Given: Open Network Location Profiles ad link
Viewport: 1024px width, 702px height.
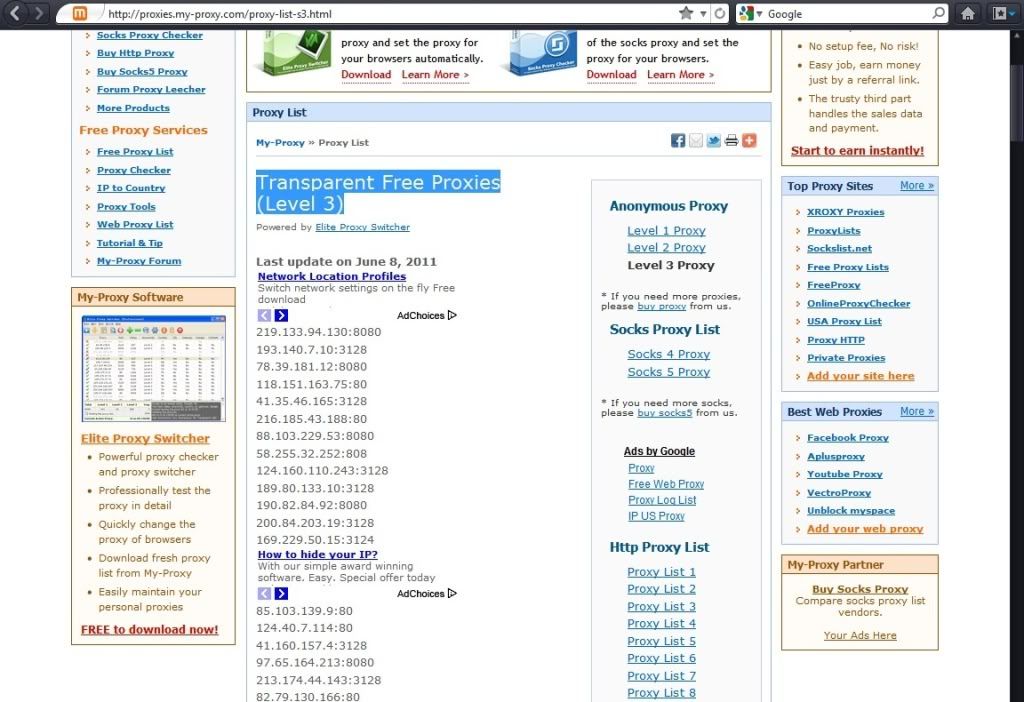Looking at the screenshot, I should [x=332, y=276].
